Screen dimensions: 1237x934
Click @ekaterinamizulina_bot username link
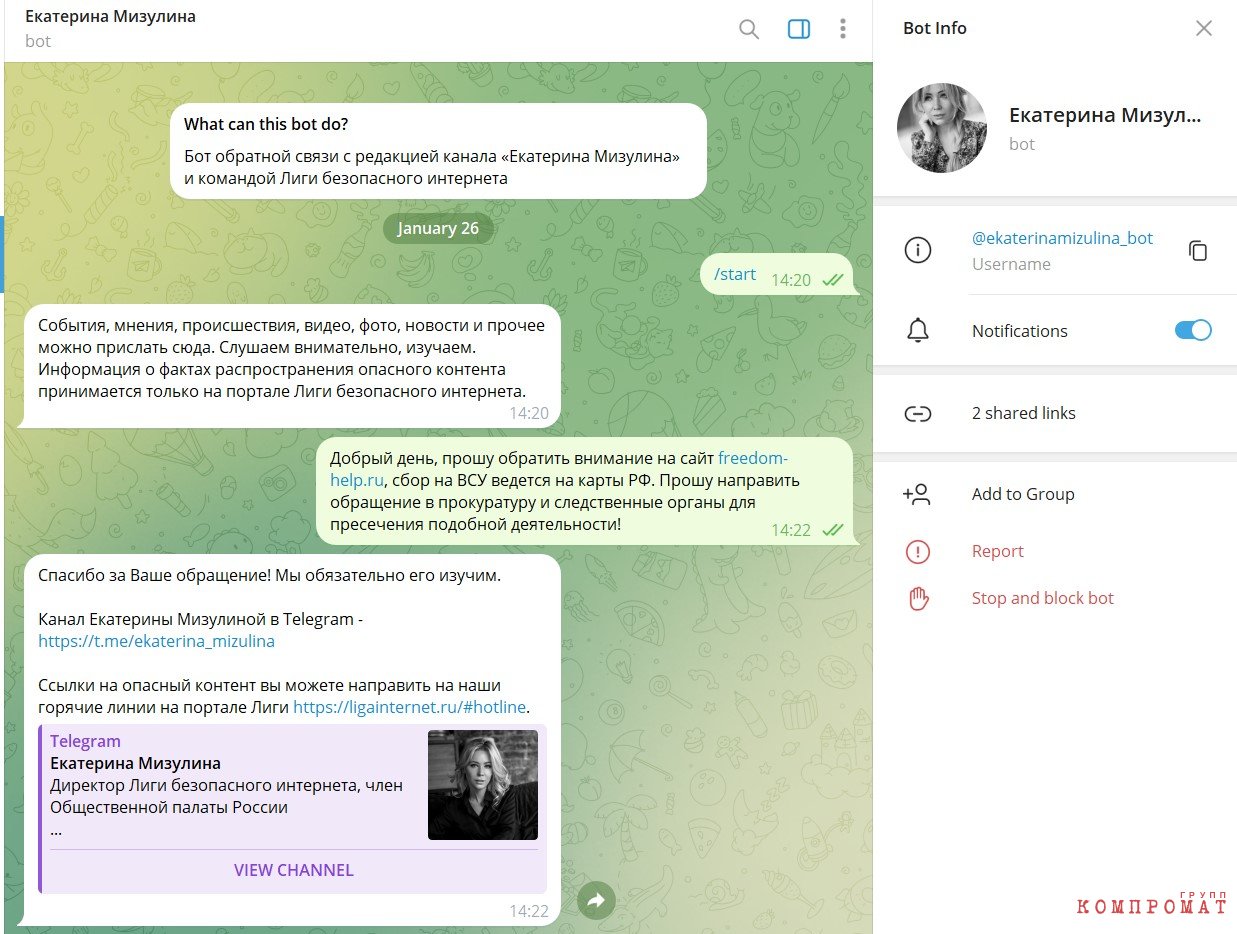click(1062, 238)
